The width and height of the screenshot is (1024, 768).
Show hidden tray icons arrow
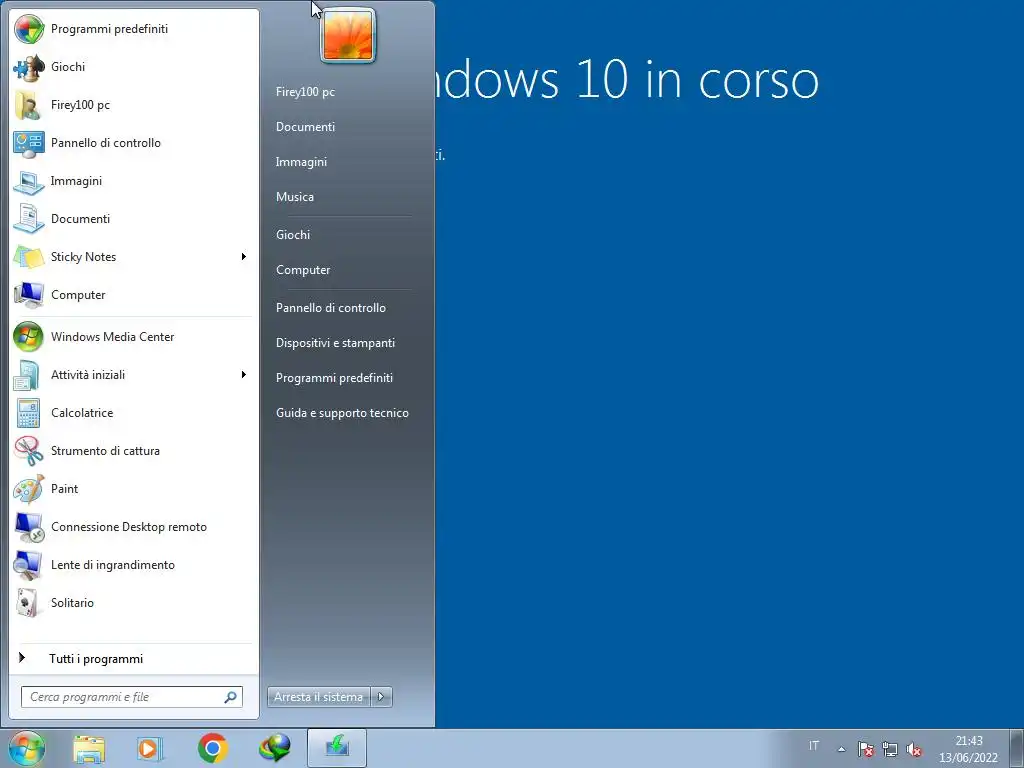pyautogui.click(x=842, y=749)
